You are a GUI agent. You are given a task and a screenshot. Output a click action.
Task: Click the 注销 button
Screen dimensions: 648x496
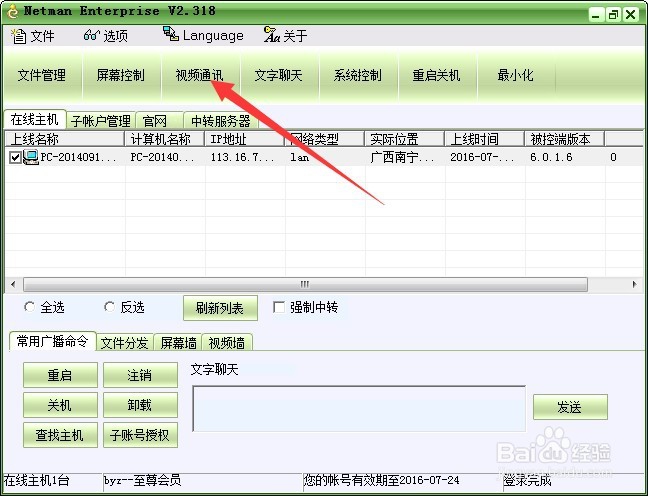[141, 375]
